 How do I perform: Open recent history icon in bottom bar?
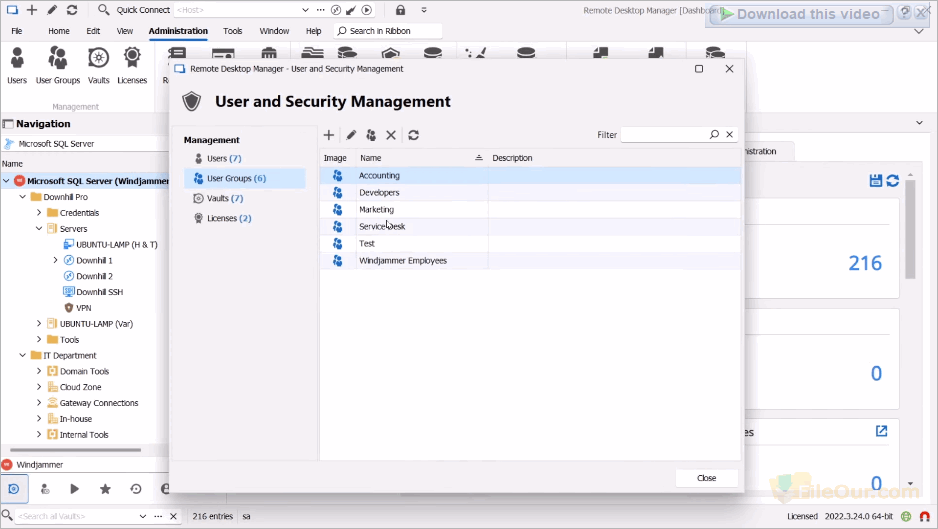point(136,489)
